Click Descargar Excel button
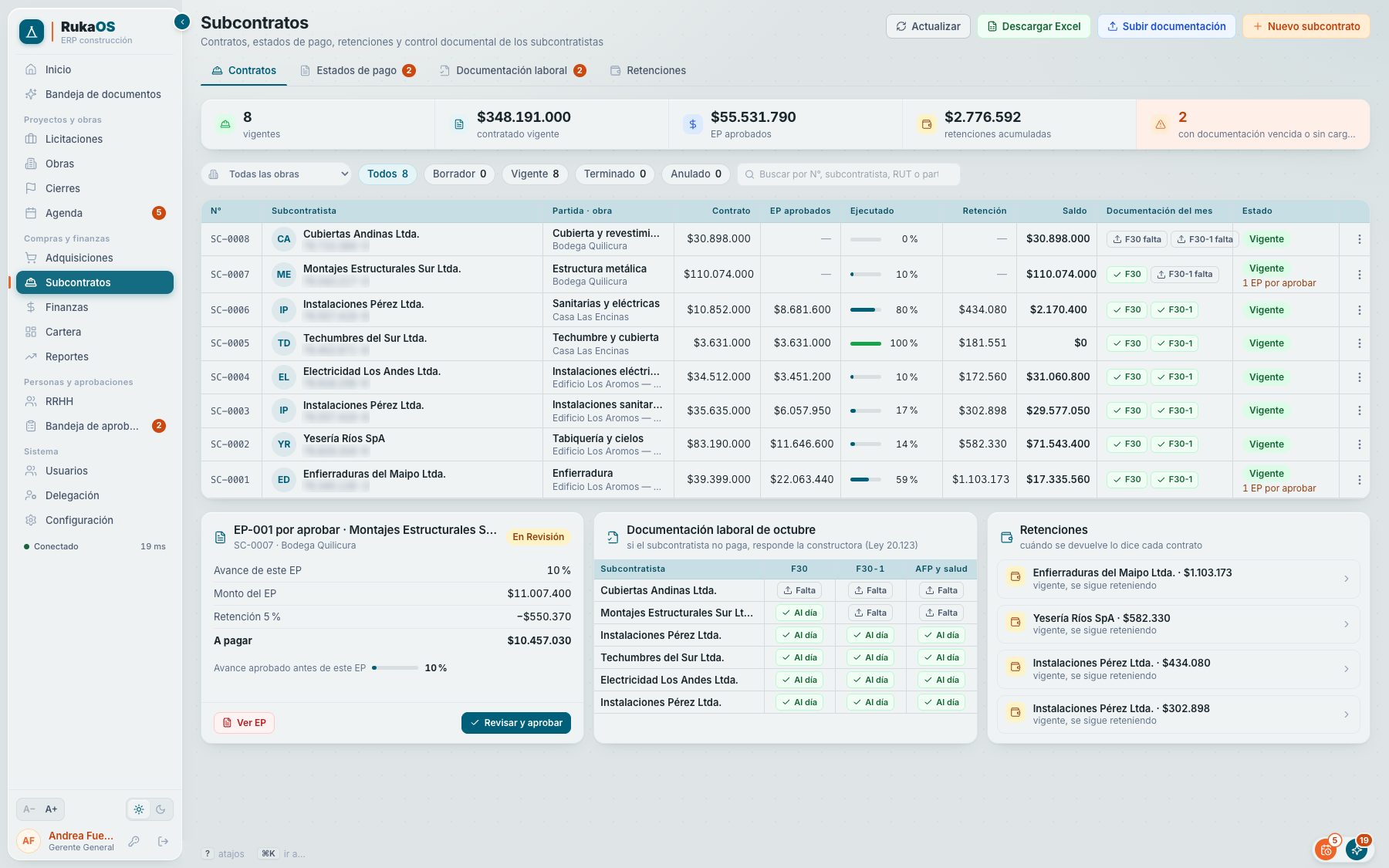The height and width of the screenshot is (868, 1389). (x=1034, y=26)
